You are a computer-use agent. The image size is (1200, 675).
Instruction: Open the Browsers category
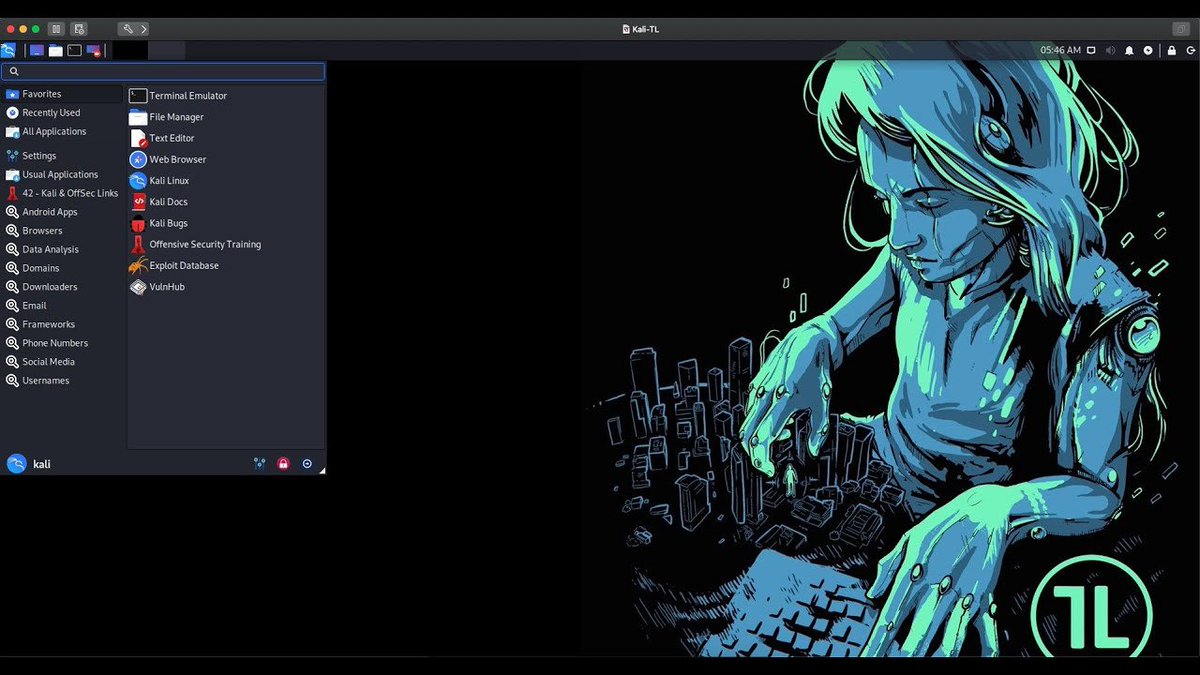click(x=62, y=231)
